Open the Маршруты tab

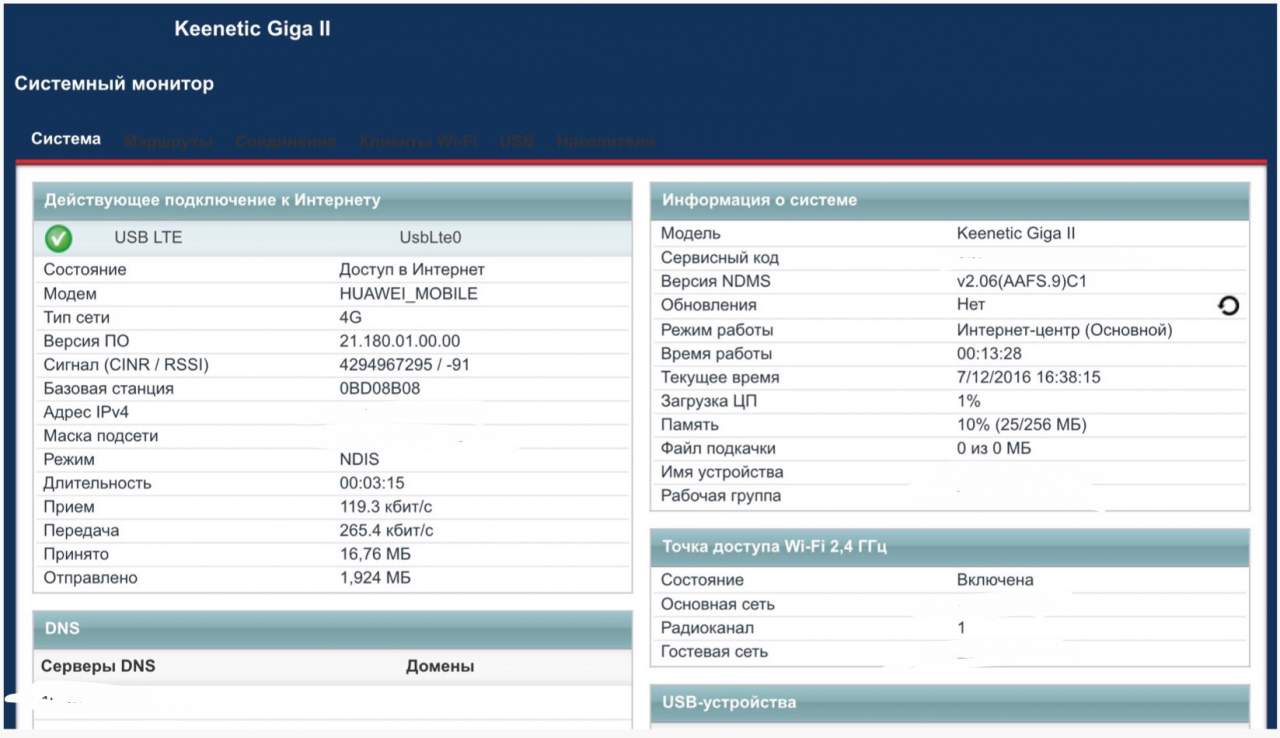click(x=168, y=141)
